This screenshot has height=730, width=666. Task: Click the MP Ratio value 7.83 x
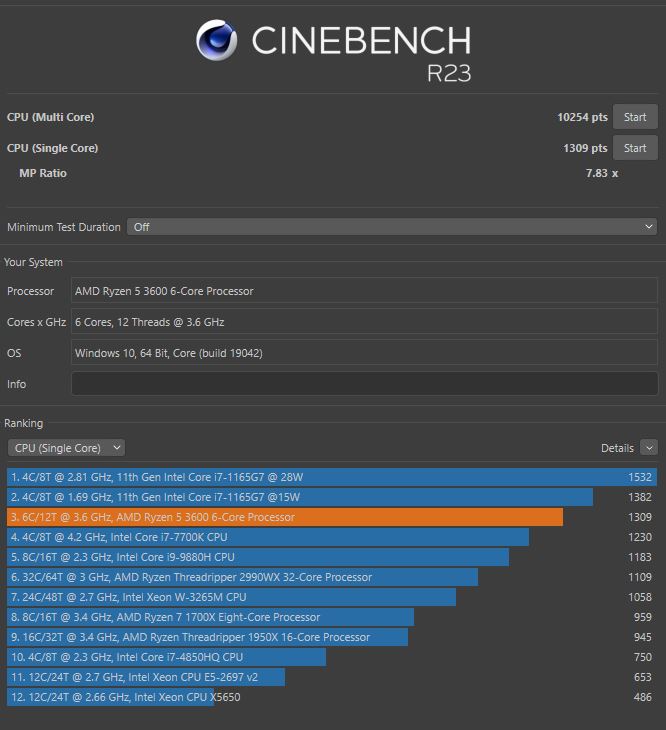(602, 173)
